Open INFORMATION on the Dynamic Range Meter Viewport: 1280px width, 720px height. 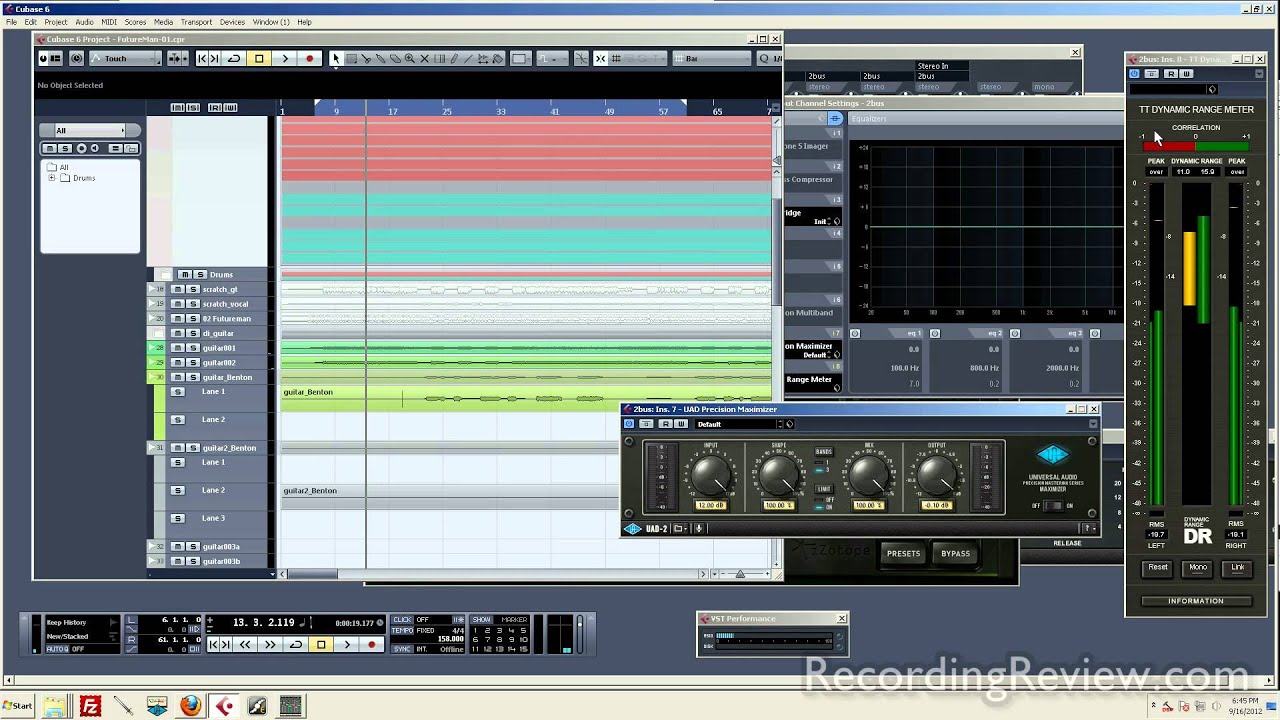[1196, 601]
